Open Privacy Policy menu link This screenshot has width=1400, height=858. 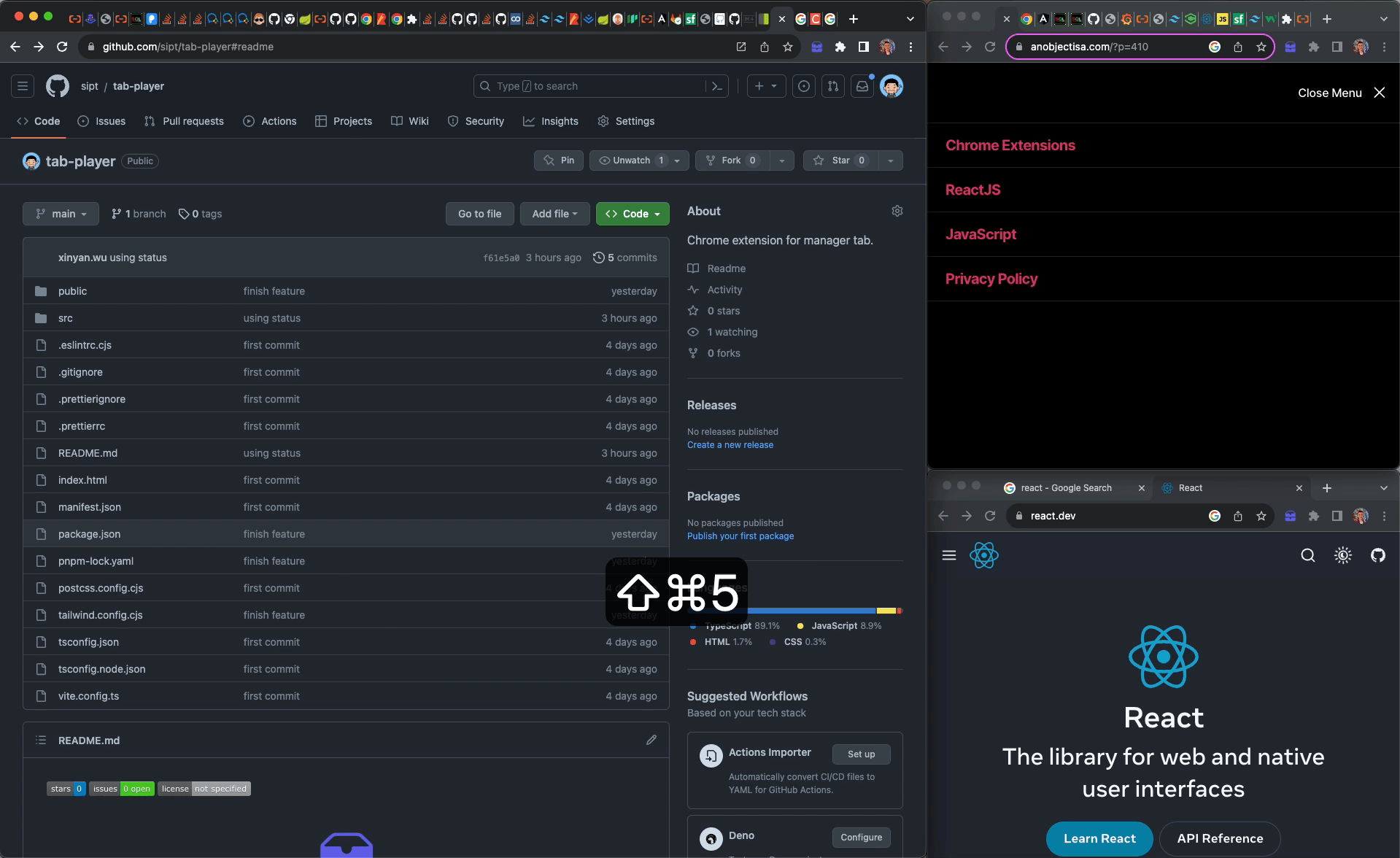click(x=991, y=279)
